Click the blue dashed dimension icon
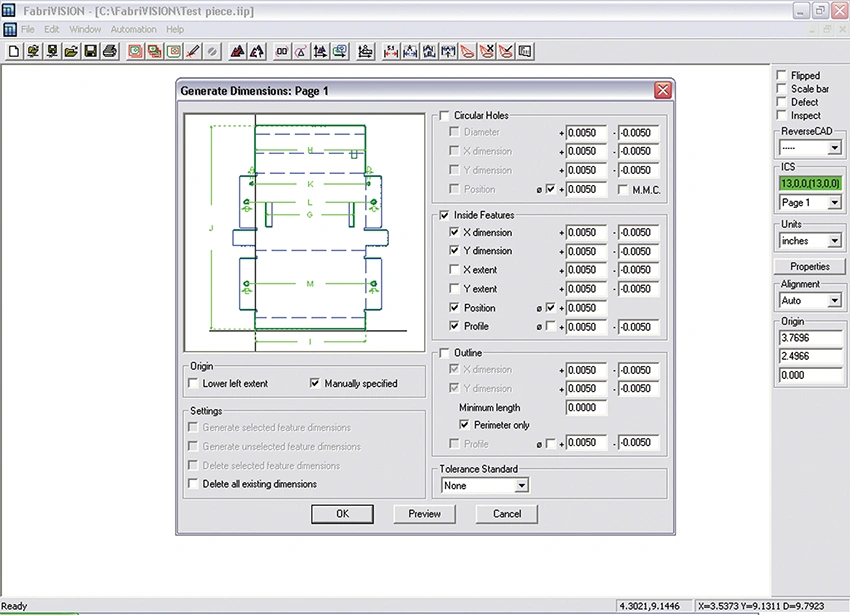Screen dimensions: 850x615 tap(410, 52)
